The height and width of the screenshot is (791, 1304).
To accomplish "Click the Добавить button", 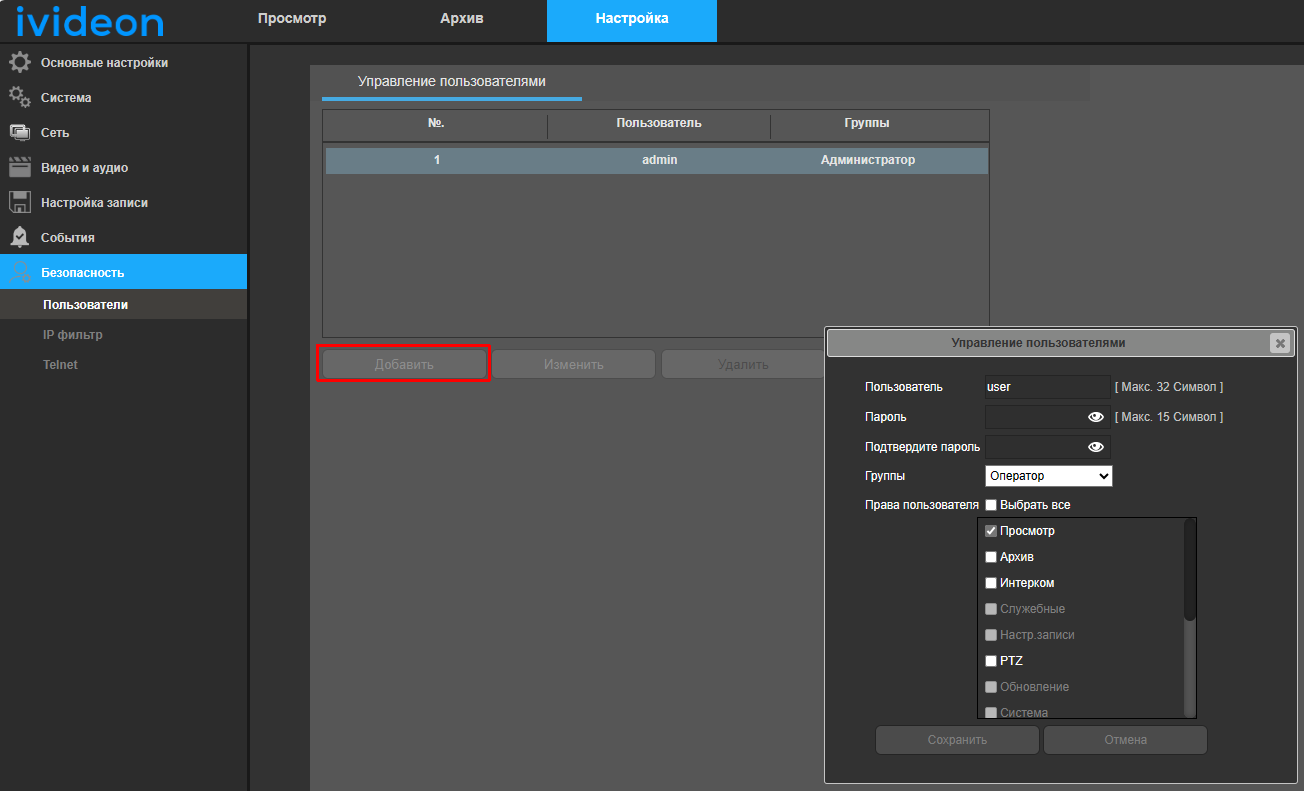I will pyautogui.click(x=404, y=364).
